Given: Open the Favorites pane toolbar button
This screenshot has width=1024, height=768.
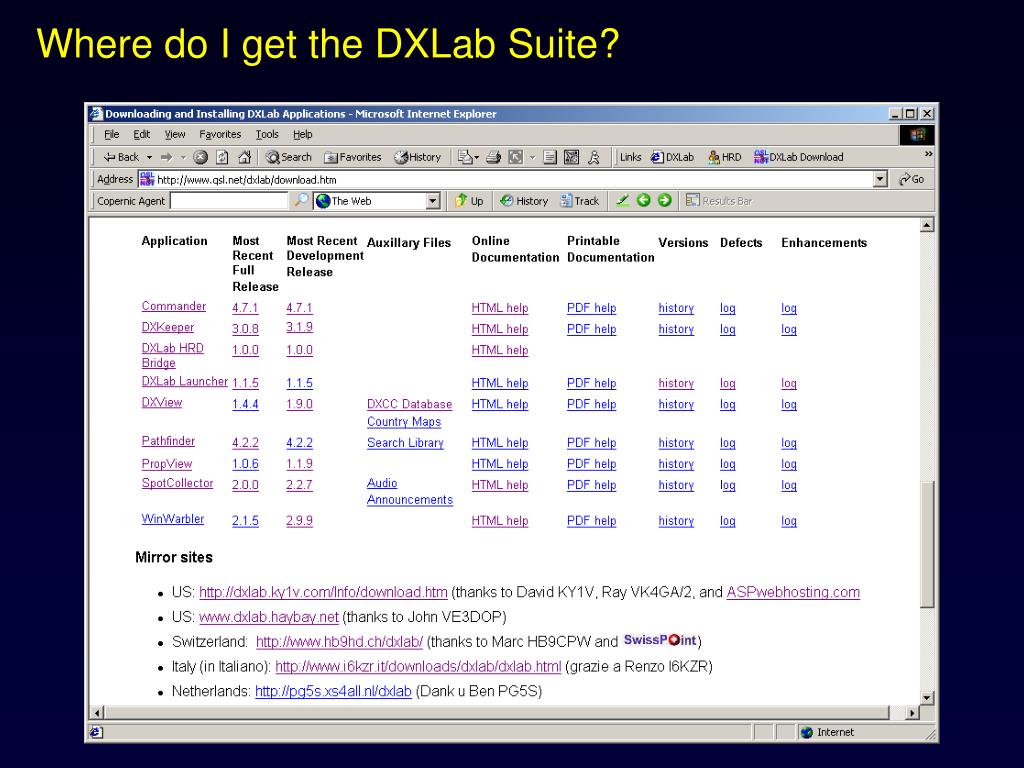Looking at the screenshot, I should [x=353, y=157].
